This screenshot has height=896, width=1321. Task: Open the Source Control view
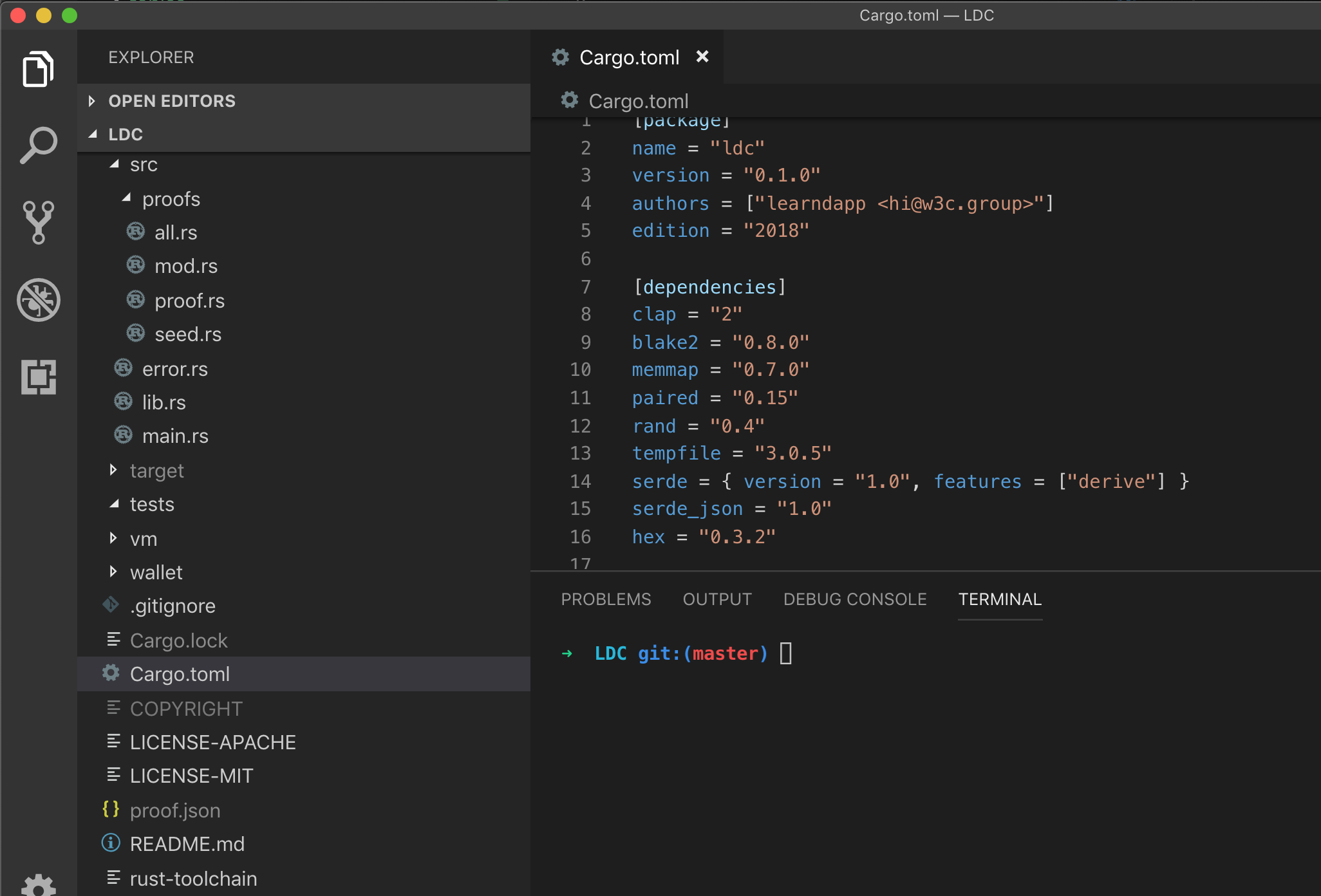point(38,222)
